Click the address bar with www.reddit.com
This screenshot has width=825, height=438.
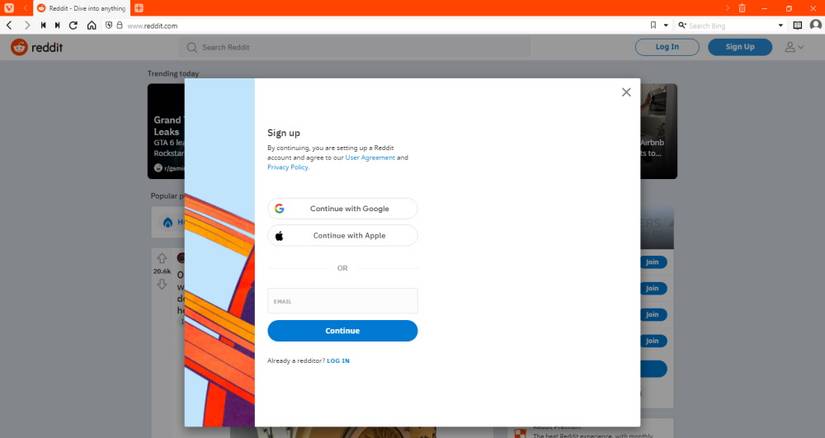[x=153, y=26]
